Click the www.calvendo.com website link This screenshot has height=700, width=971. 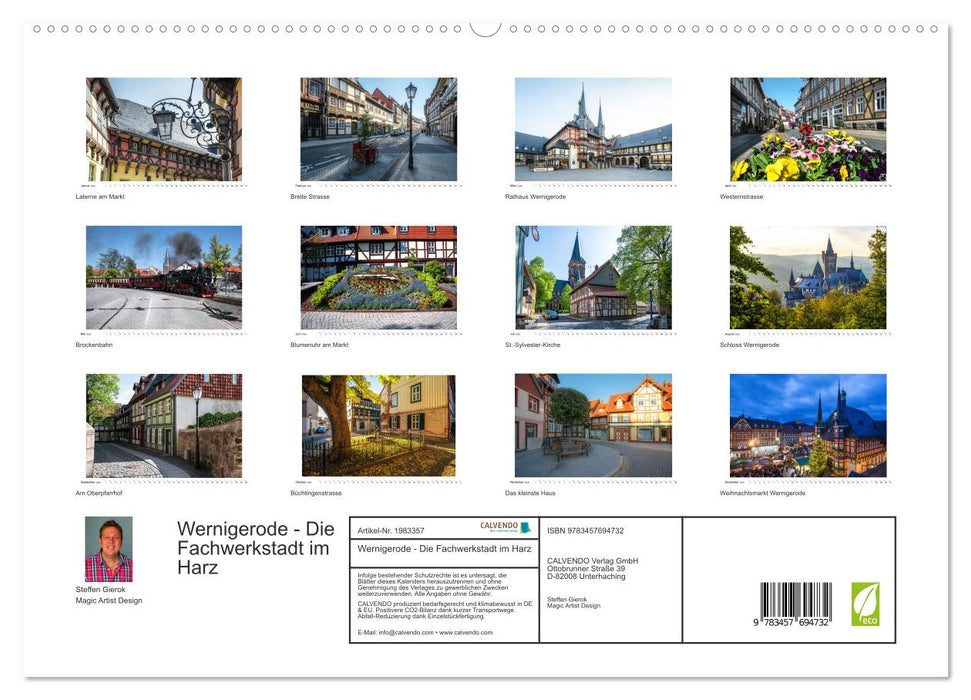465,633
